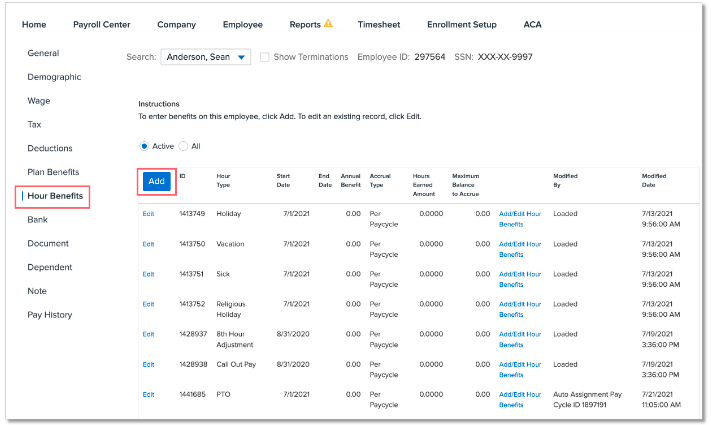Image resolution: width=711 pixels, height=425 pixels.
Task: Click Add/Edit Hour Benefits for Sick
Action: [519, 279]
